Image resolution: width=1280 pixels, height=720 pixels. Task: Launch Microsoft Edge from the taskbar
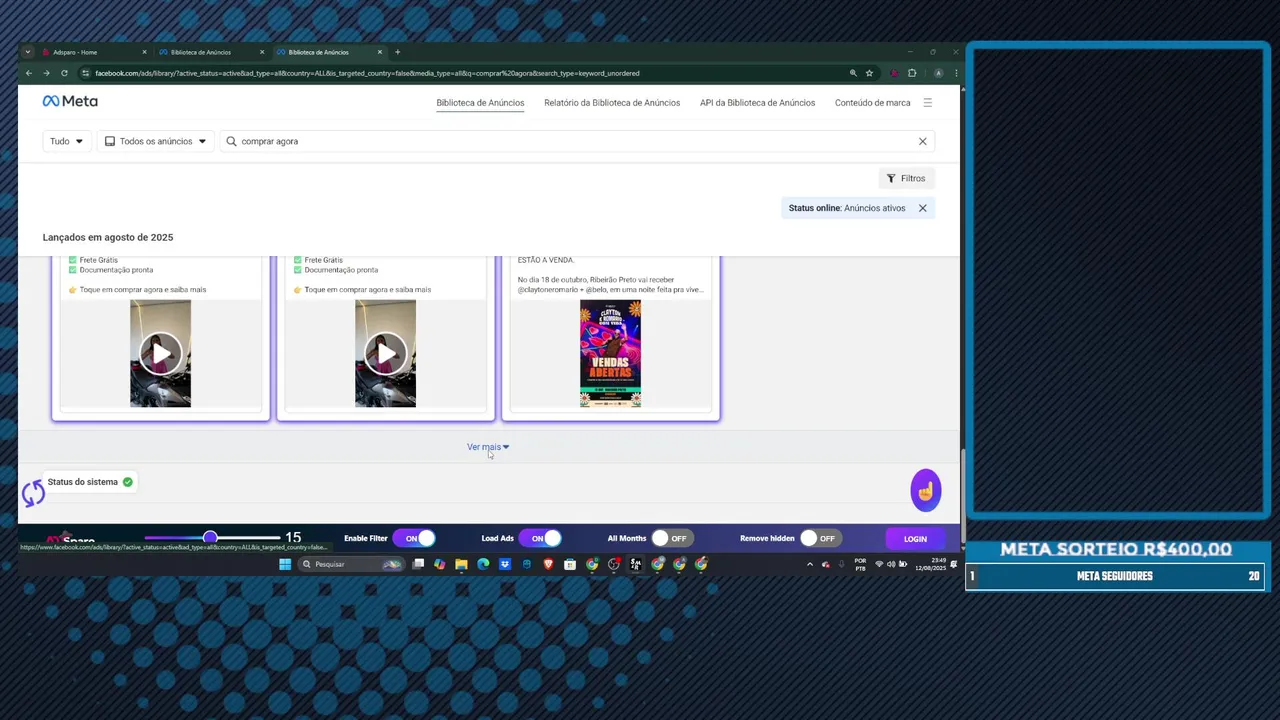[483, 564]
